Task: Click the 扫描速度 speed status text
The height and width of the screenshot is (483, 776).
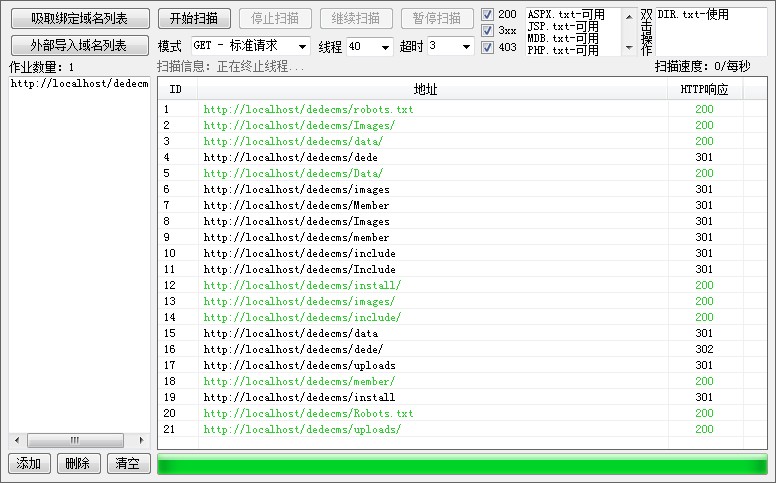Action: pyautogui.click(x=702, y=66)
